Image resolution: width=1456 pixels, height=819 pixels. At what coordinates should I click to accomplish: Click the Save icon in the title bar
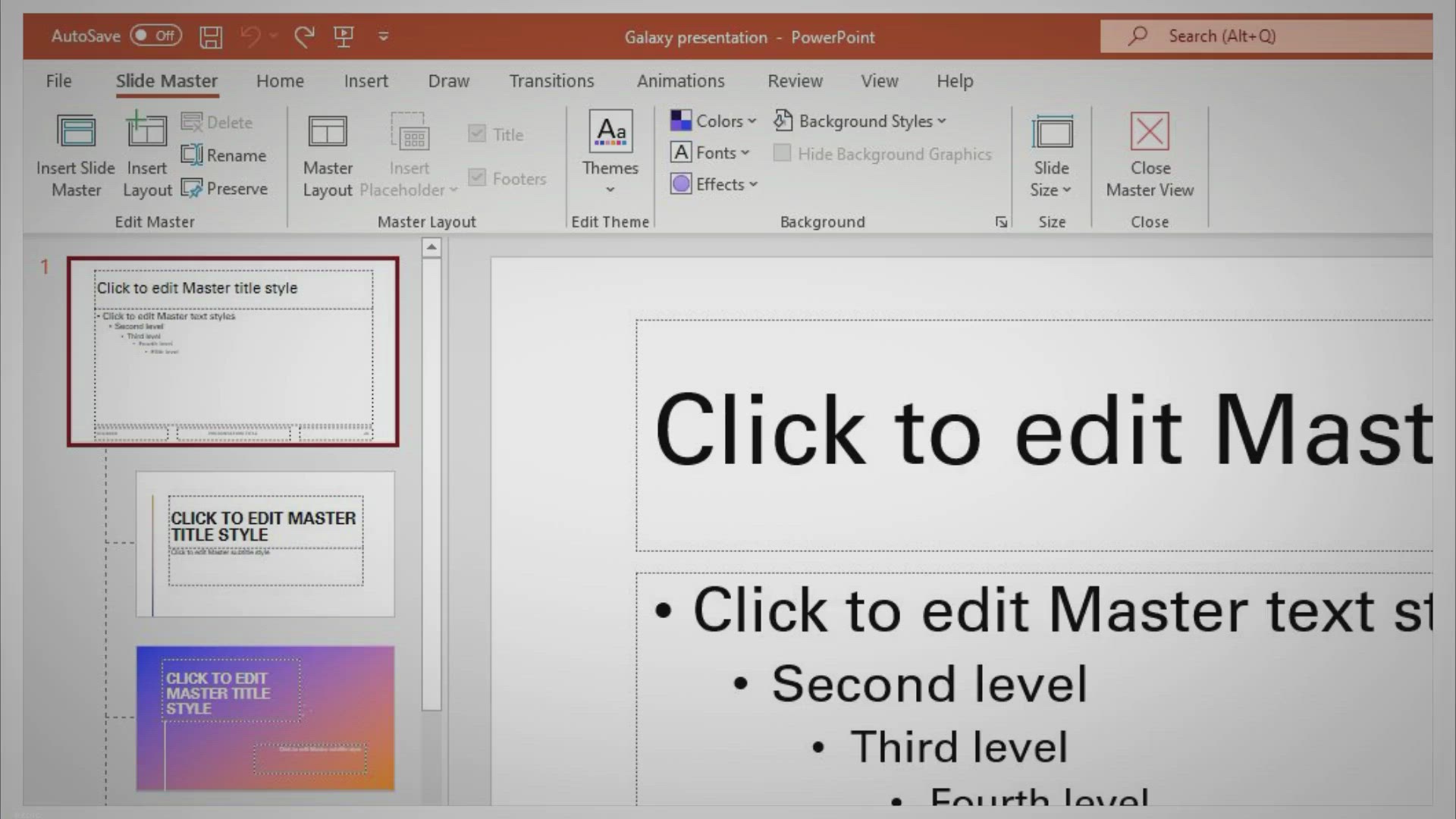(211, 36)
